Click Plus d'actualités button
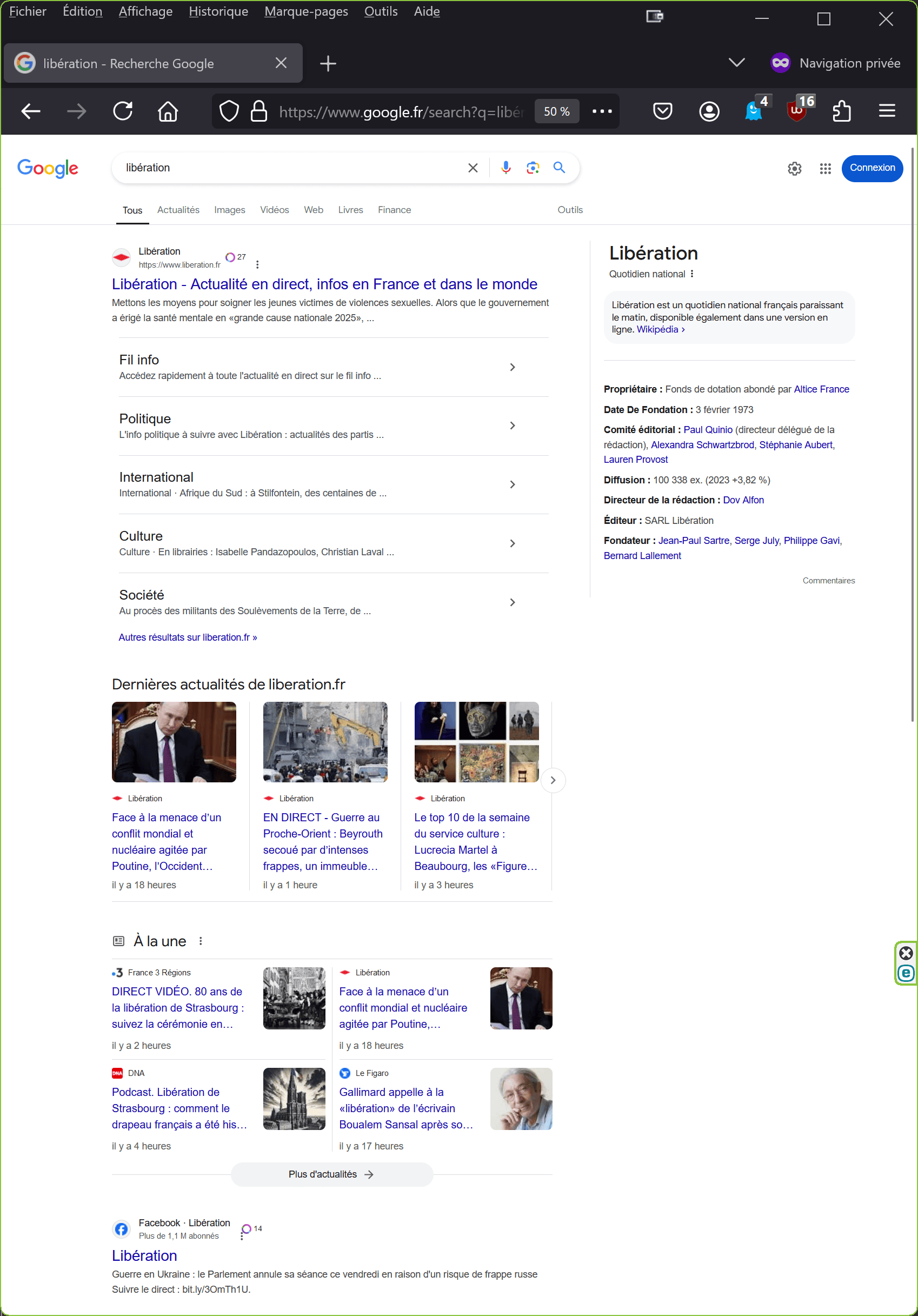This screenshot has height=1316, width=918. click(x=331, y=1174)
